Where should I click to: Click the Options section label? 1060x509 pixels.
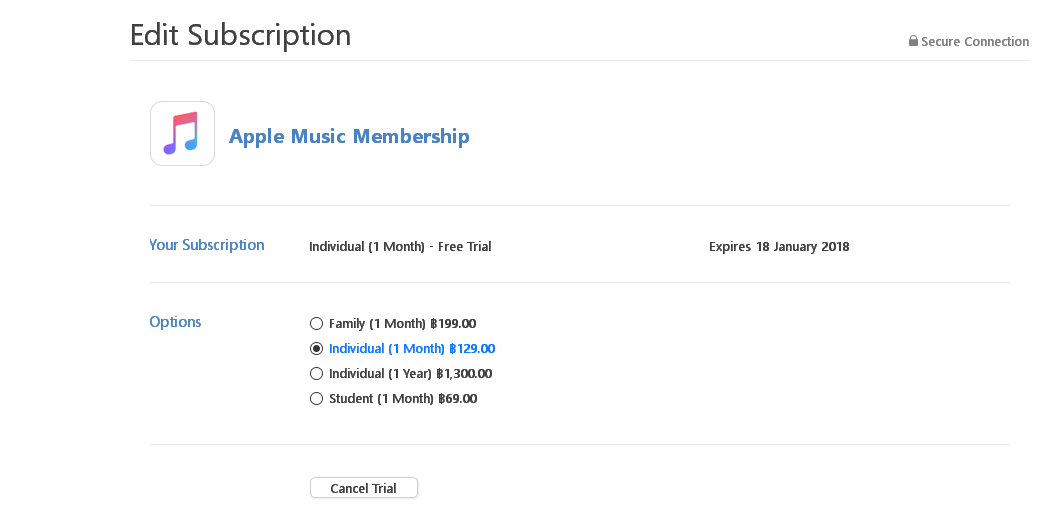(x=175, y=322)
